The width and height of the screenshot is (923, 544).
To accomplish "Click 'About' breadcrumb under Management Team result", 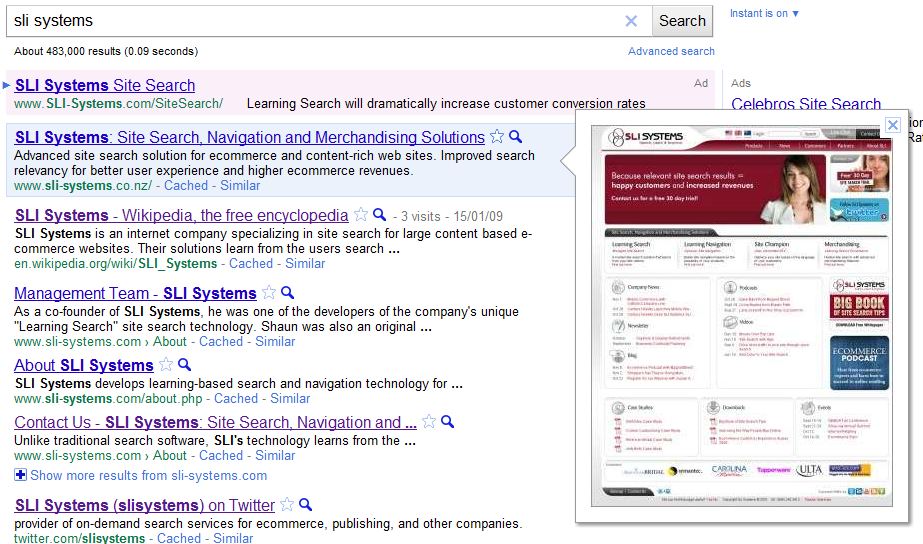I will (170, 341).
